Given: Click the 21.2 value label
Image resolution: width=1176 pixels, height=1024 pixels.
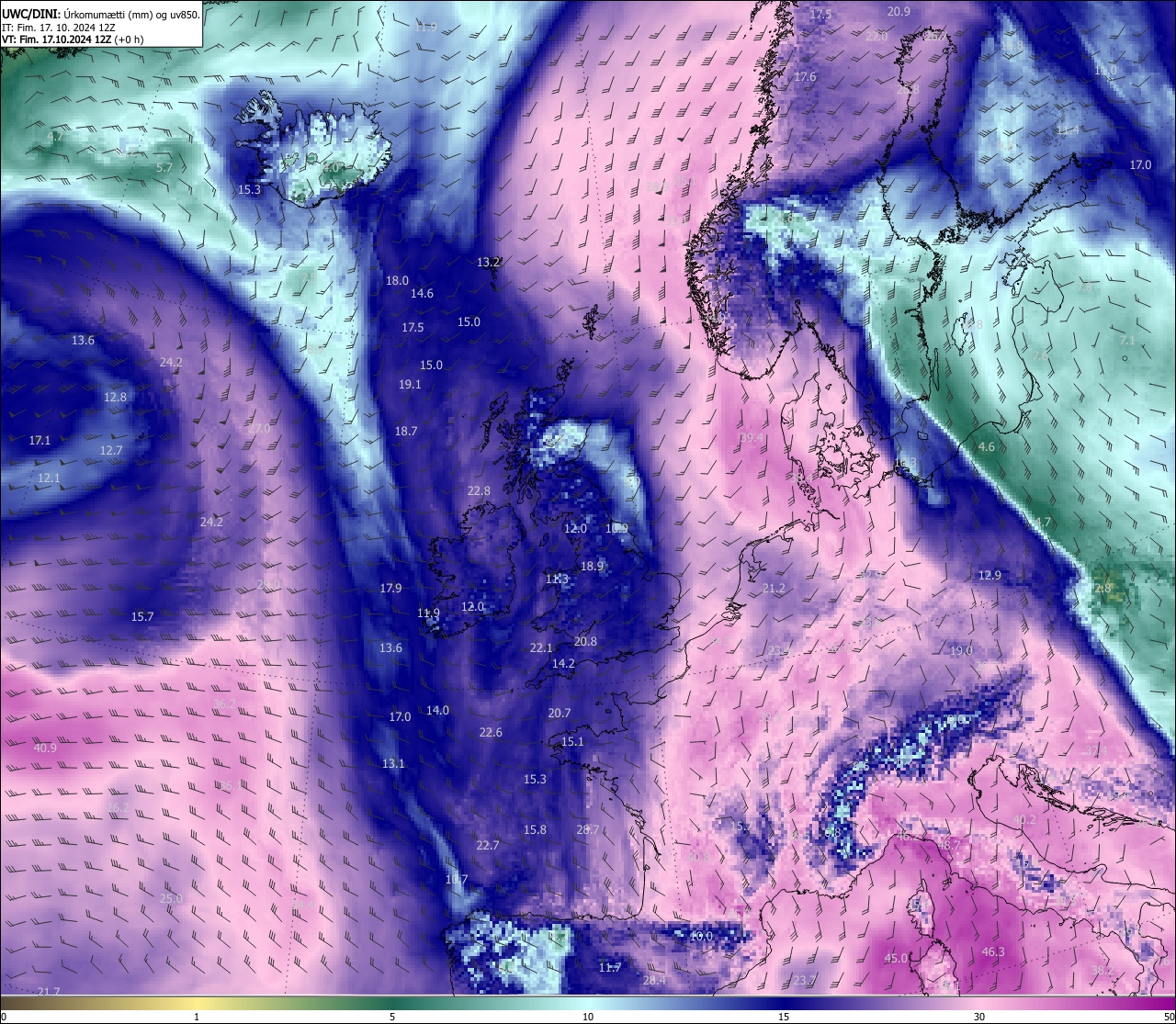Looking at the screenshot, I should pyautogui.click(x=774, y=589).
